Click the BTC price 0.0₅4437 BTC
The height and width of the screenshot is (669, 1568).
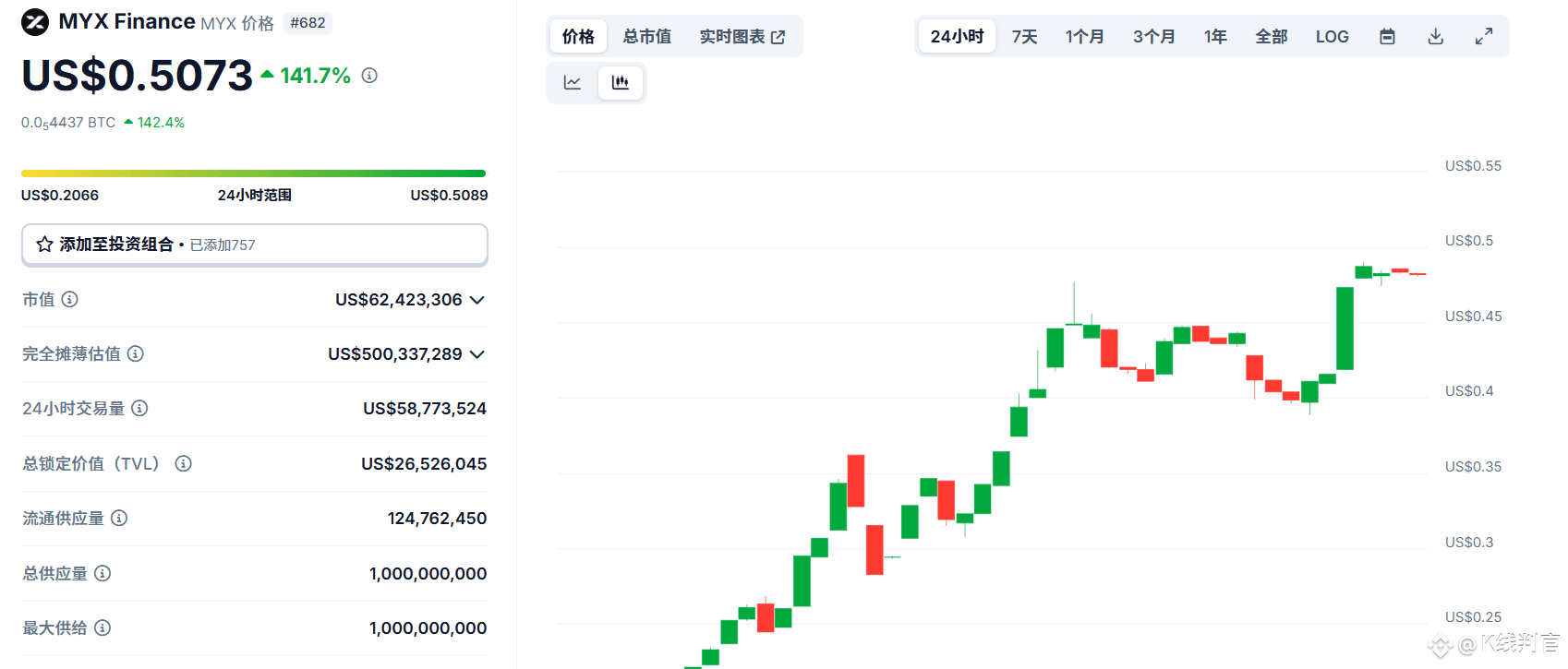pos(68,123)
